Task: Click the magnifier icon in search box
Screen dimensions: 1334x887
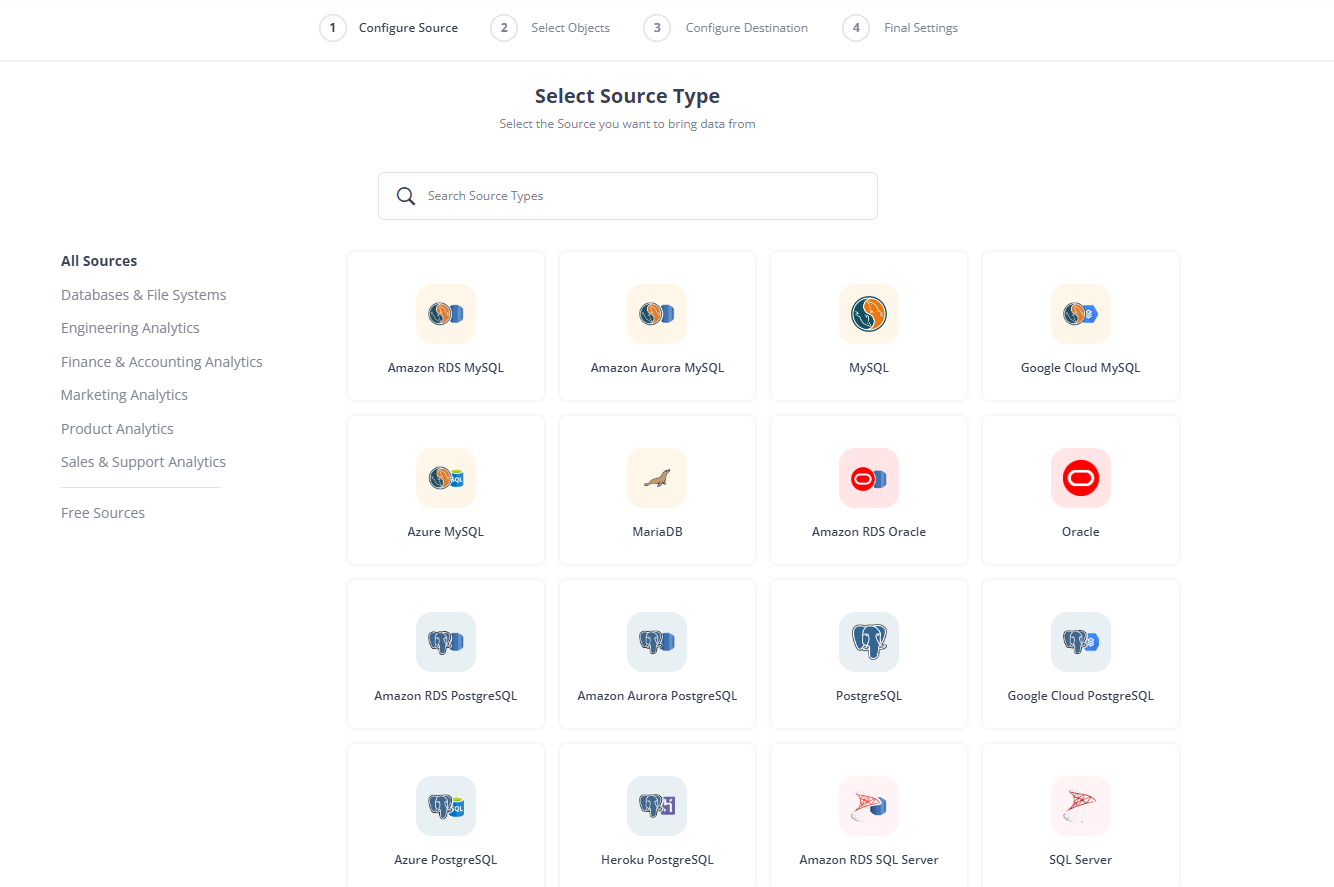Action: click(406, 196)
